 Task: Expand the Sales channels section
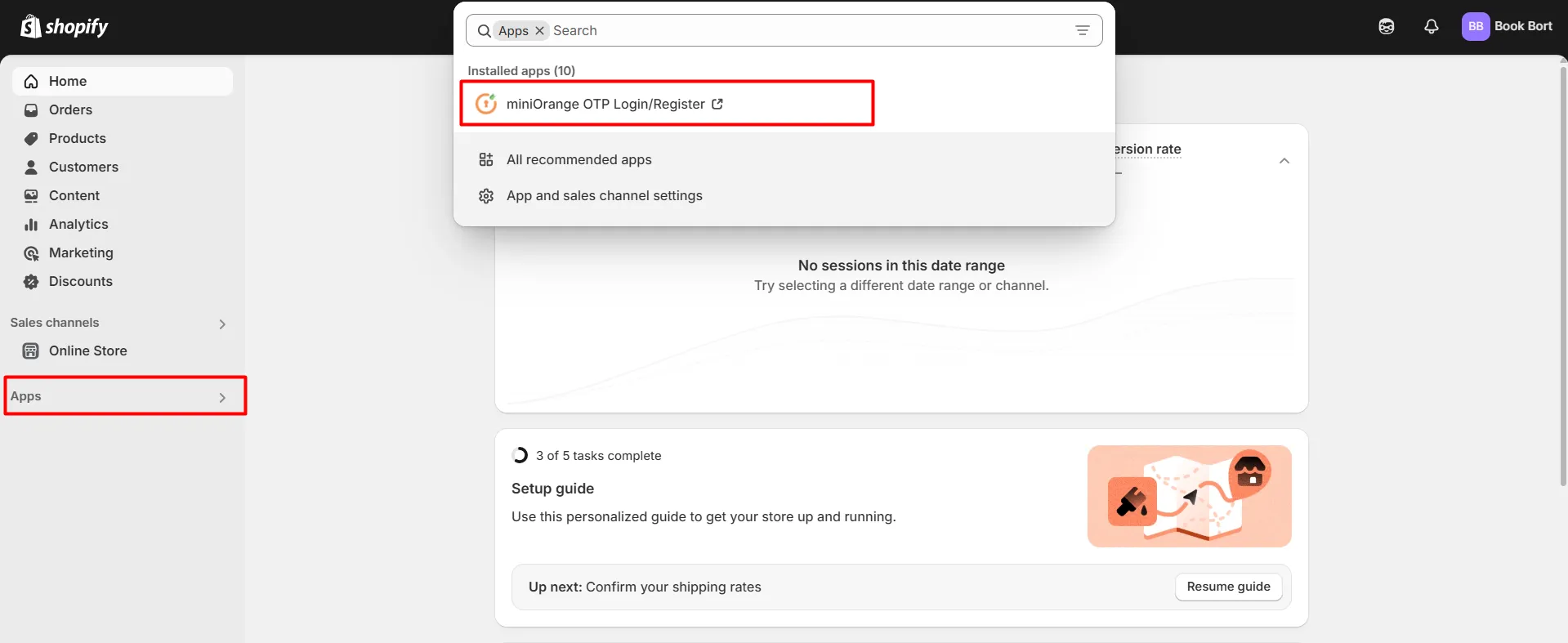point(222,324)
